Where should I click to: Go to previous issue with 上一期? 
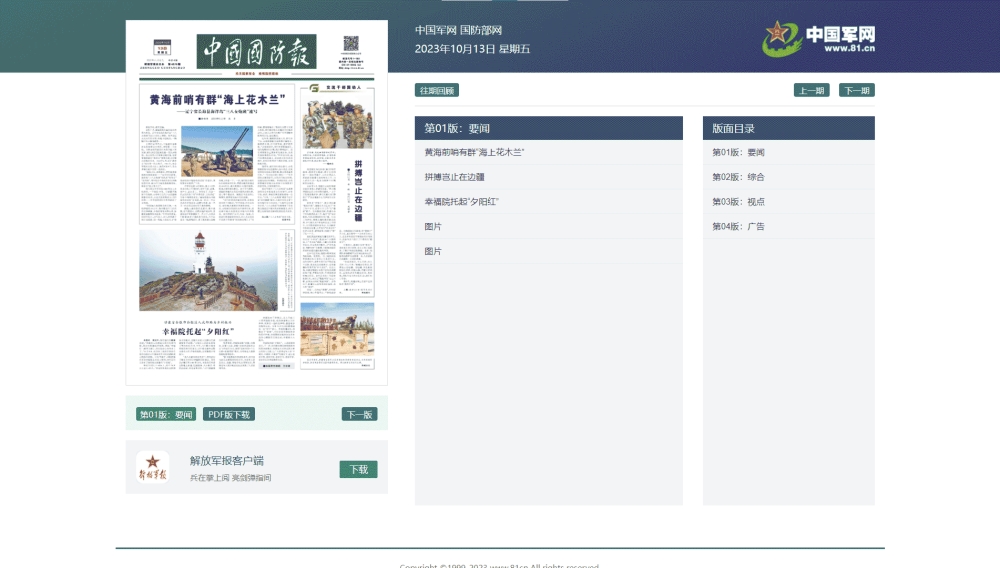(x=811, y=91)
